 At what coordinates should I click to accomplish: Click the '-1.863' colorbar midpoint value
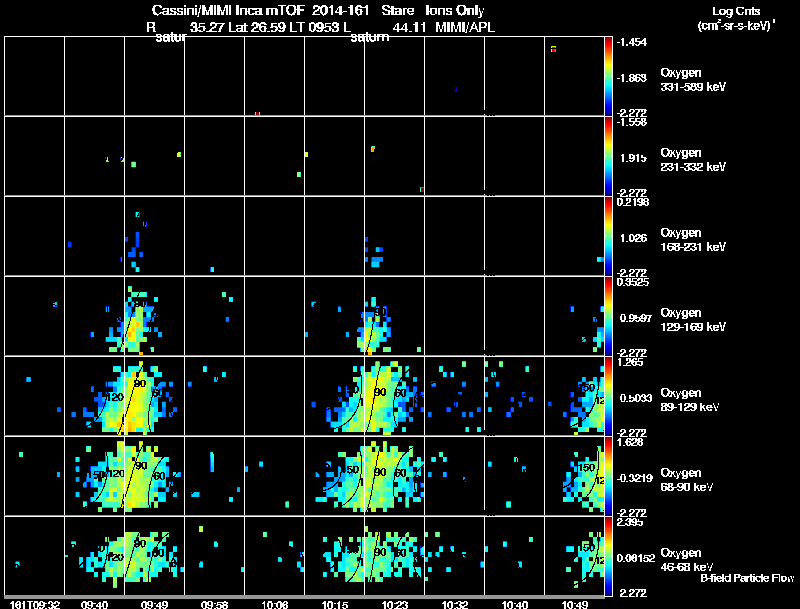point(632,78)
